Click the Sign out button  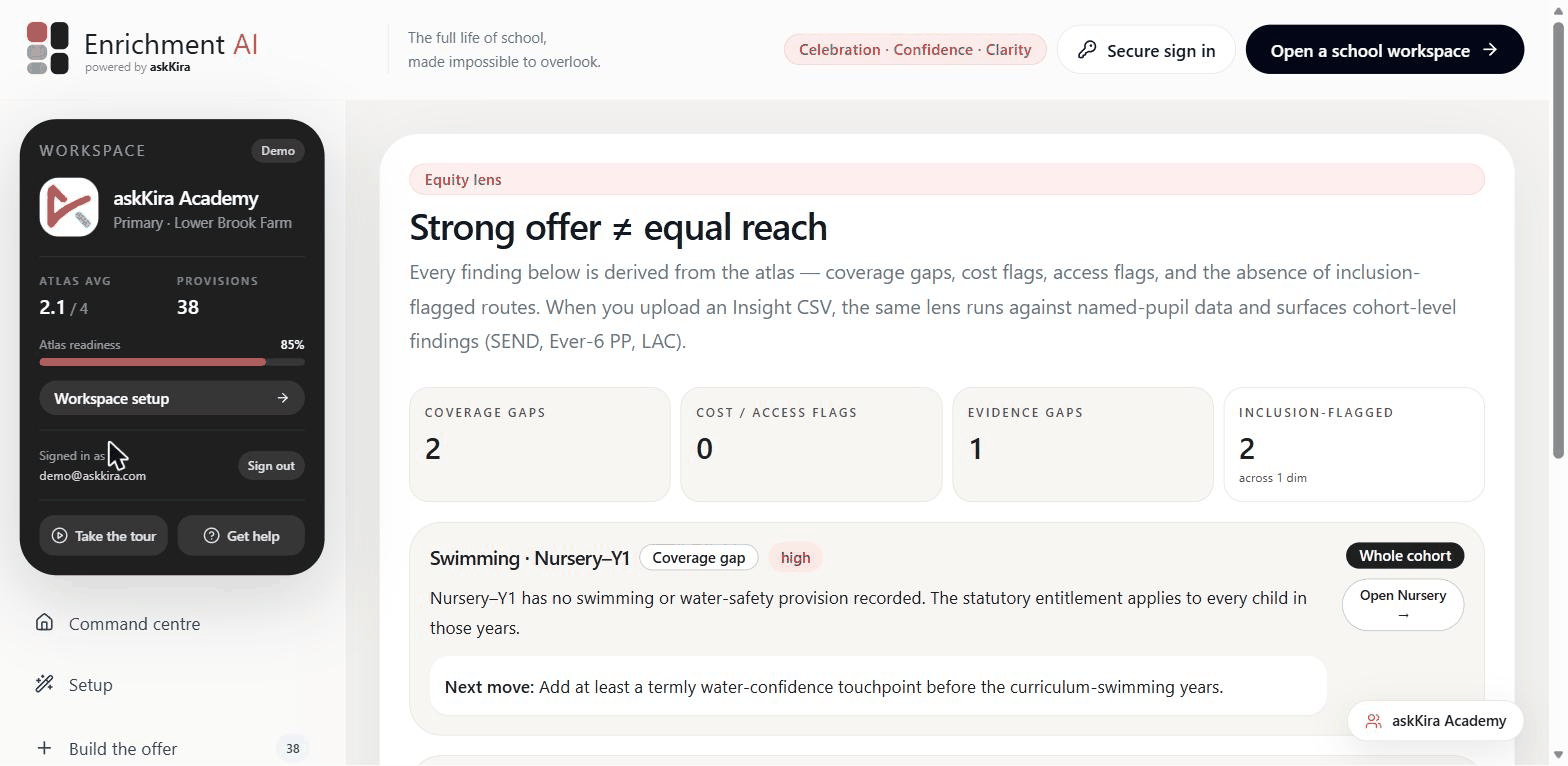tap(271, 466)
